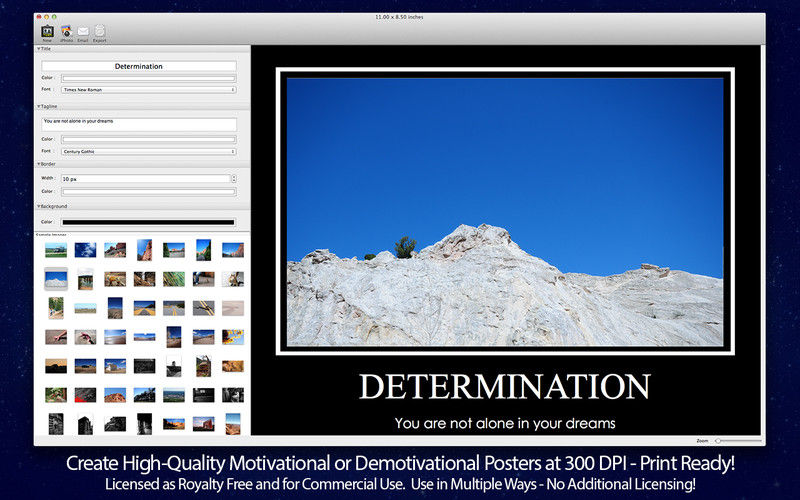Open the iPhoto toolbar icon
The height and width of the screenshot is (500, 800).
point(66,32)
